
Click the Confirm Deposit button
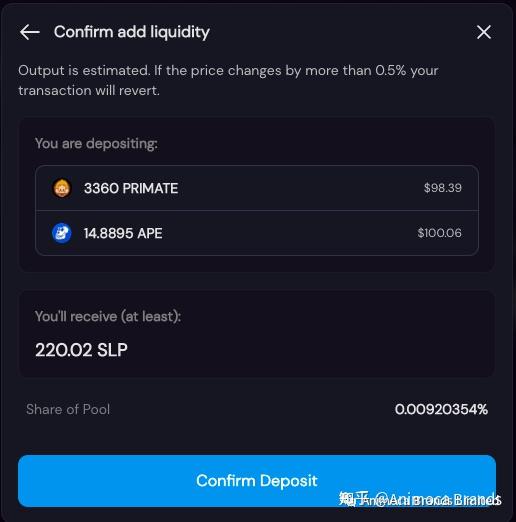click(x=257, y=481)
